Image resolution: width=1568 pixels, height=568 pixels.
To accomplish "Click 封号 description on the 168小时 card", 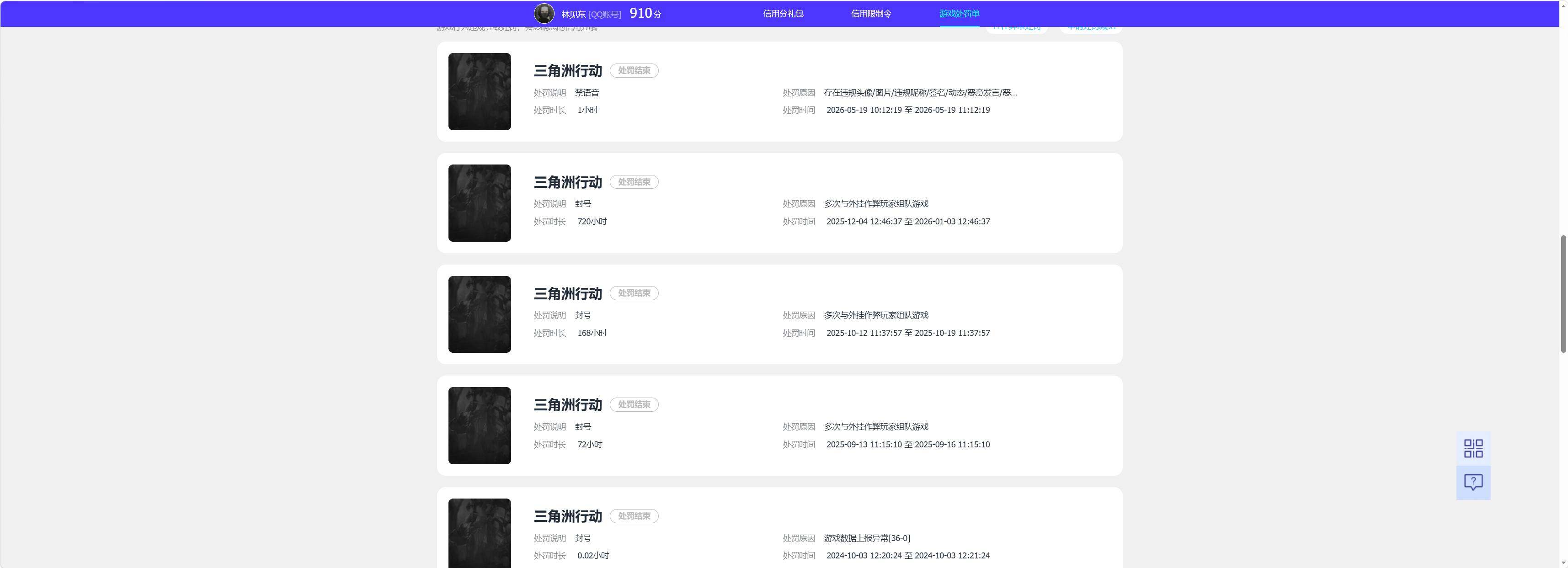I will coord(582,315).
